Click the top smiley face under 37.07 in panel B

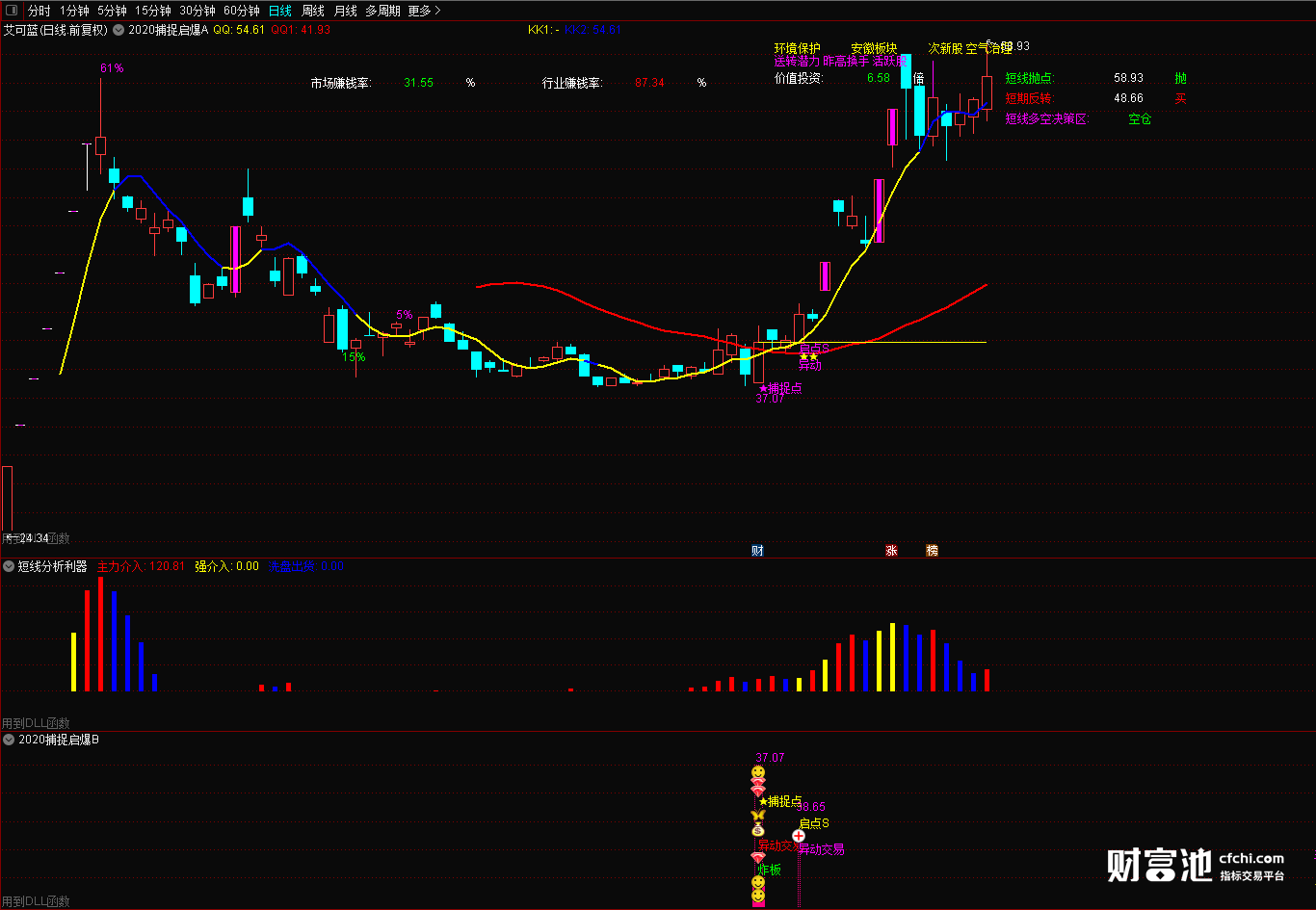click(757, 773)
